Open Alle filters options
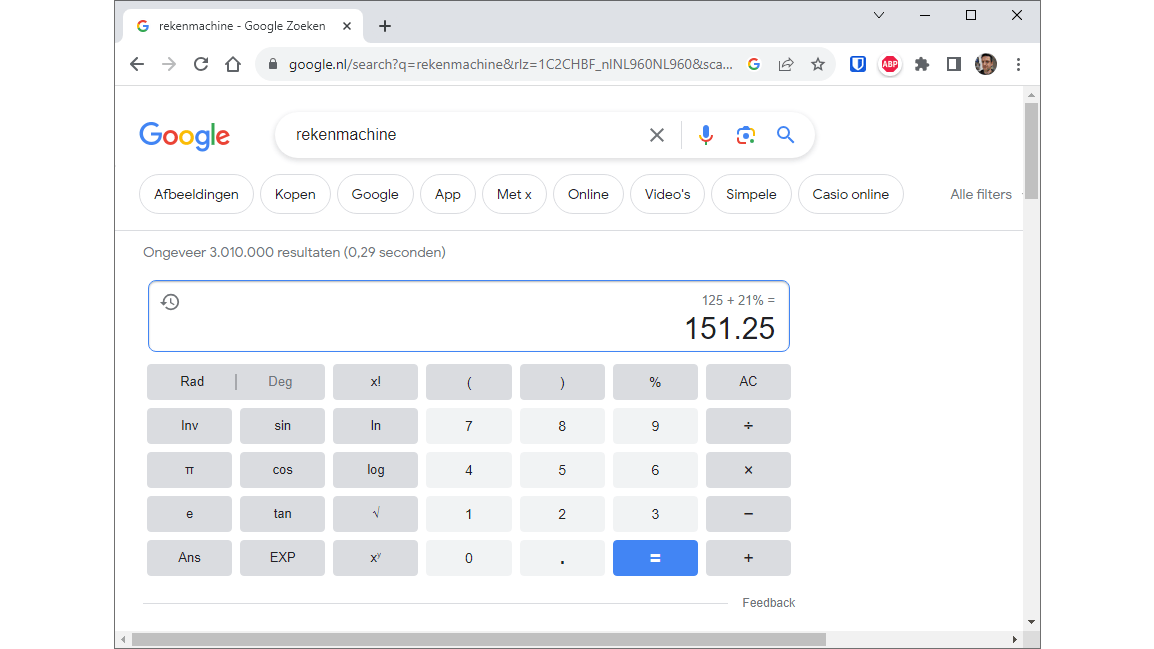 coord(980,194)
